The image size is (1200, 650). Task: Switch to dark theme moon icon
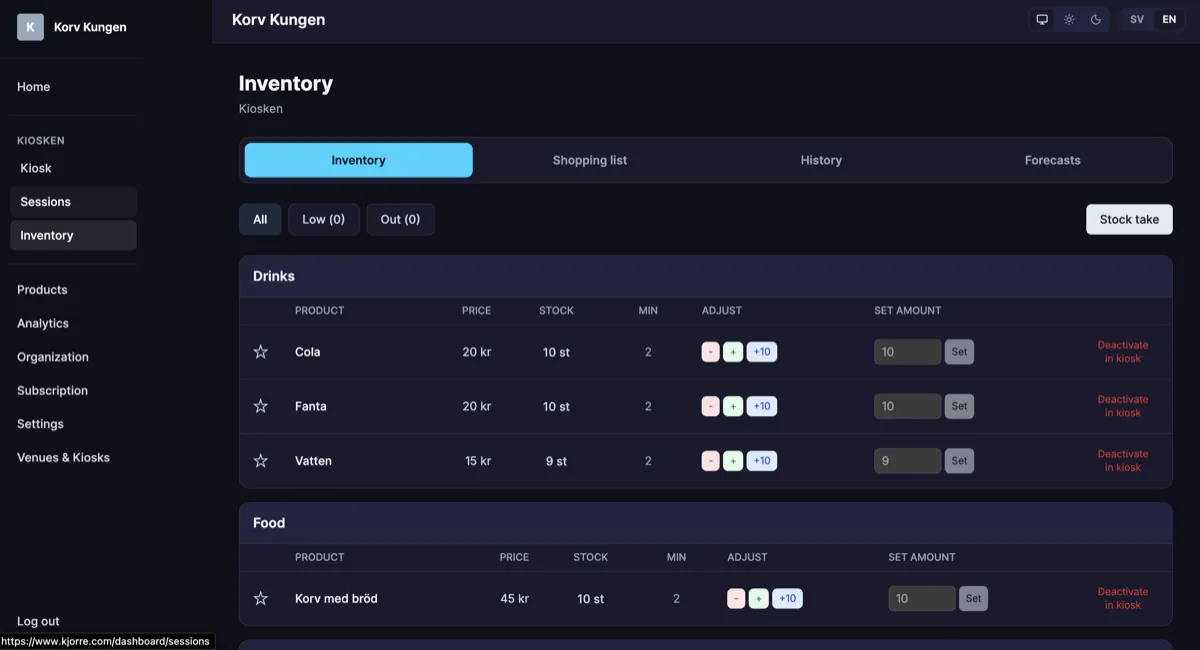(x=1096, y=20)
